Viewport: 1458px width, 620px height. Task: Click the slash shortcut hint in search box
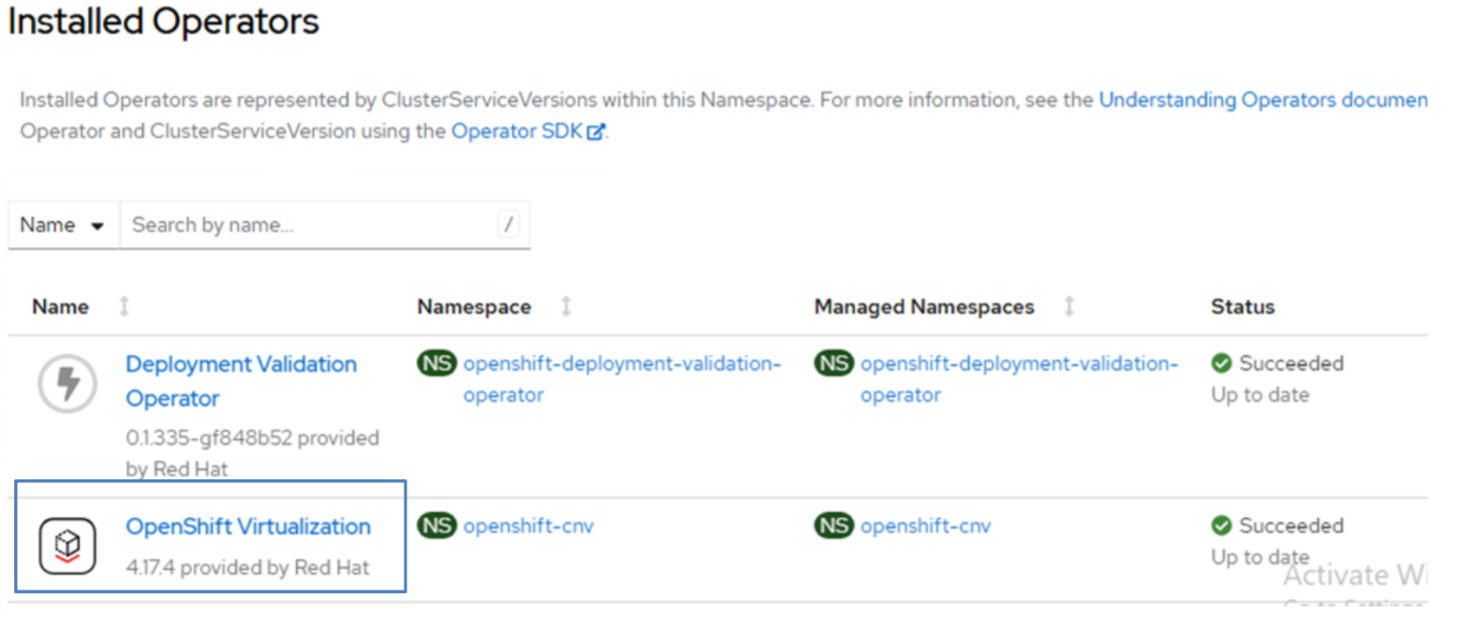tap(509, 225)
